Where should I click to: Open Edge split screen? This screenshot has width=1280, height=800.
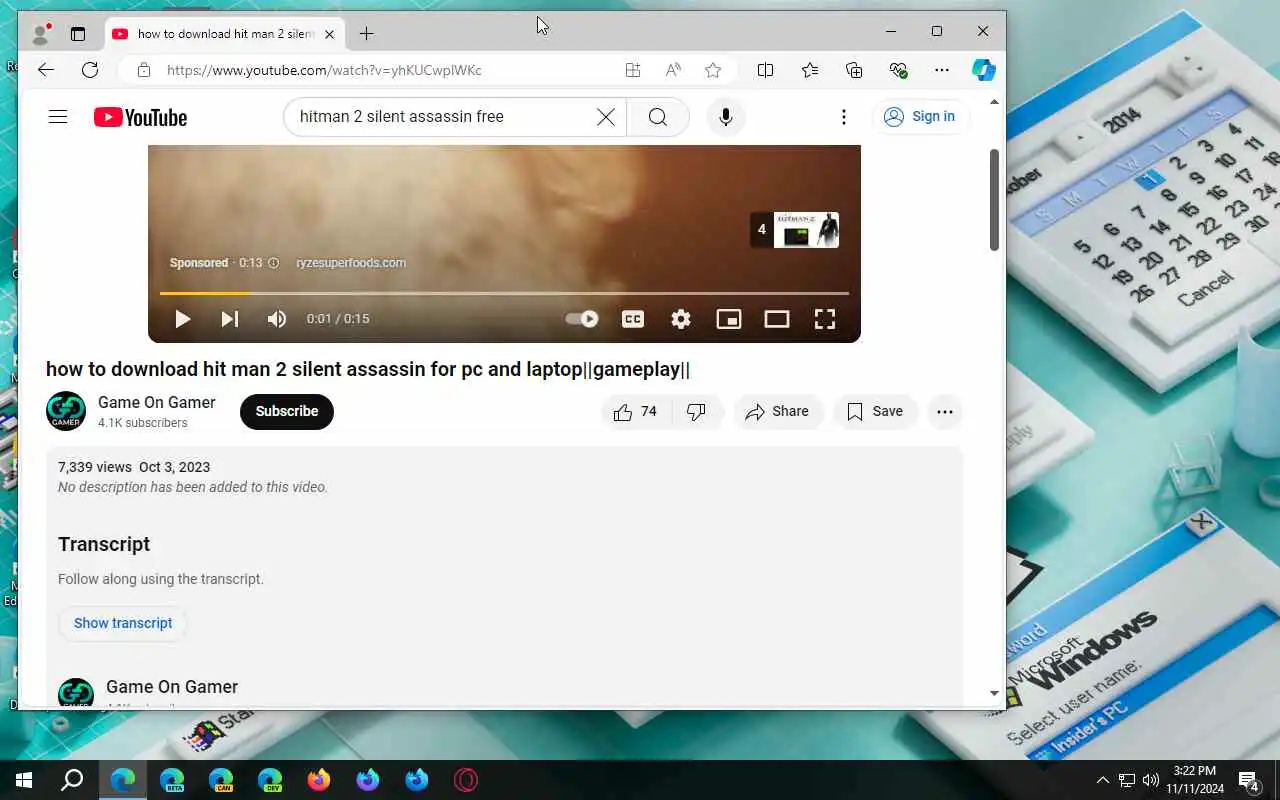765,70
